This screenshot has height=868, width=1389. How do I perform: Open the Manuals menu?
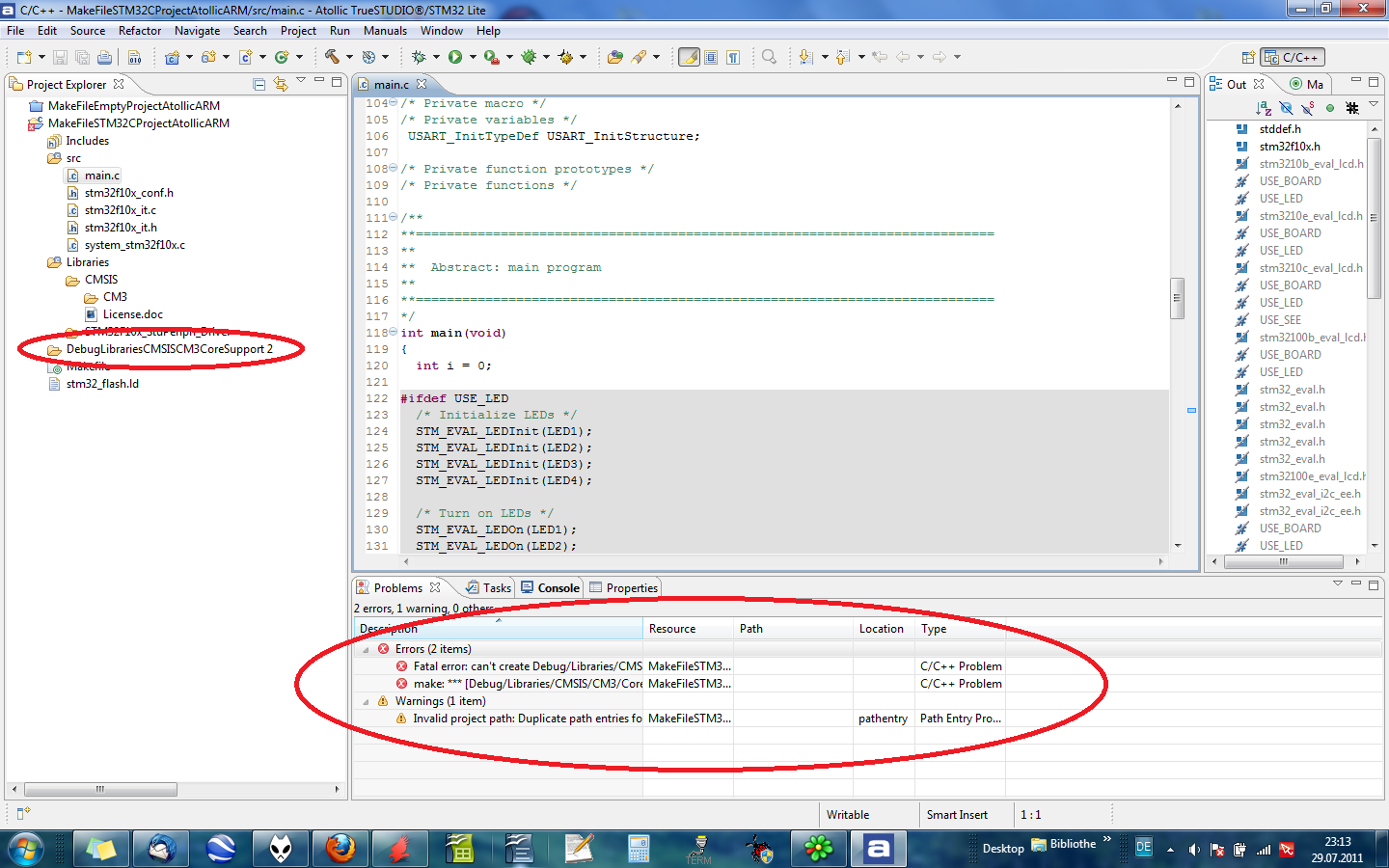tap(385, 31)
